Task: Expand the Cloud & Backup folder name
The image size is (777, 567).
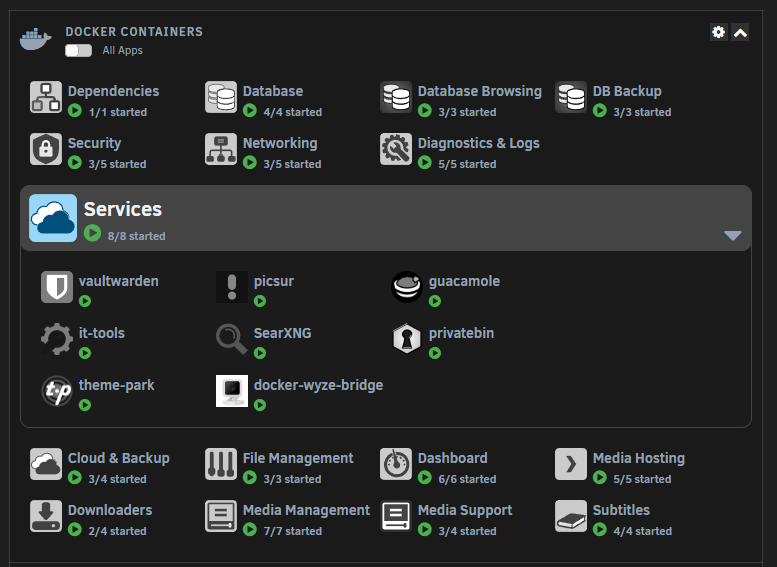Action: 118,458
